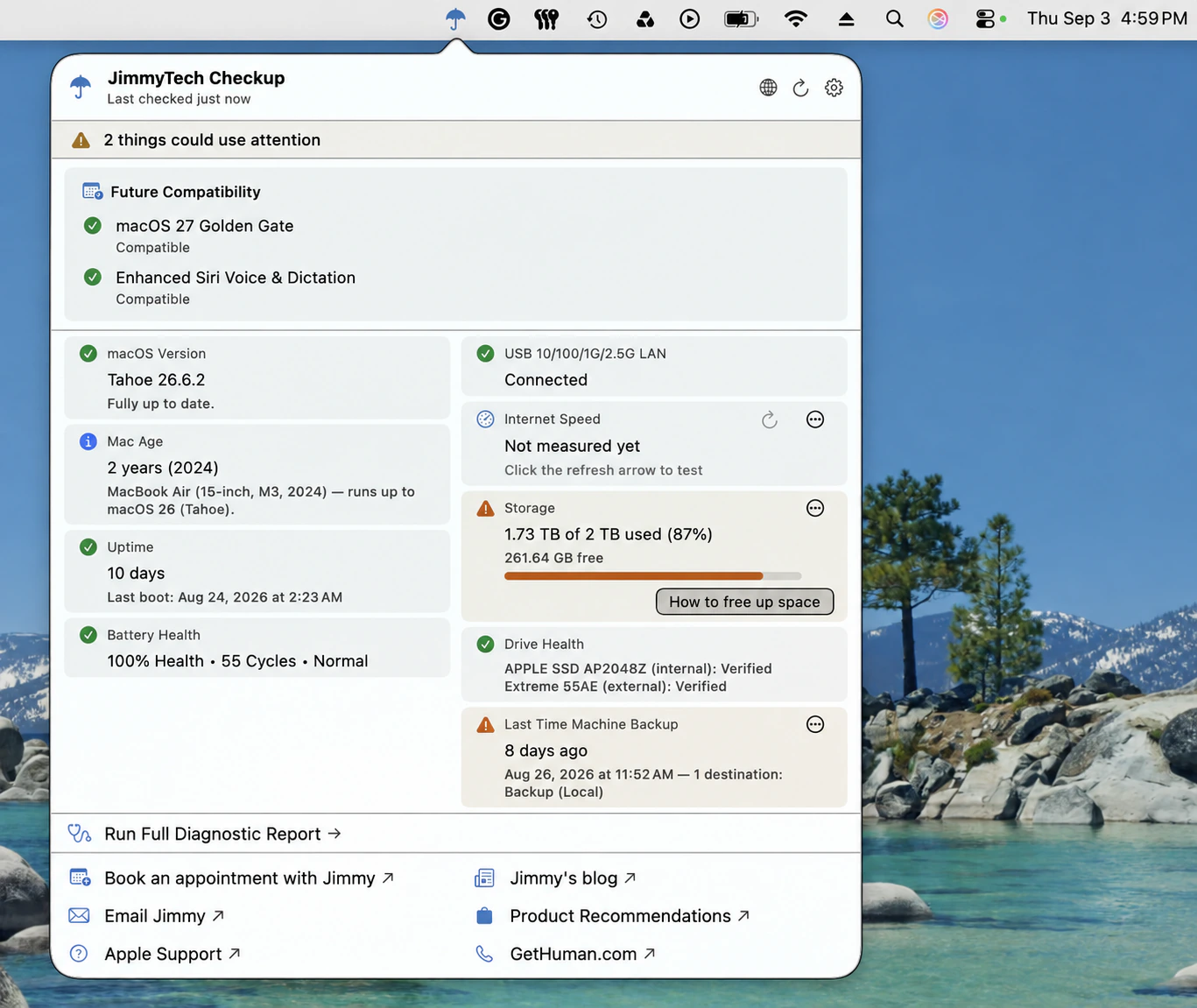This screenshot has height=1008, width=1197.
Task: Click the battery status menu bar icon
Action: point(741,18)
